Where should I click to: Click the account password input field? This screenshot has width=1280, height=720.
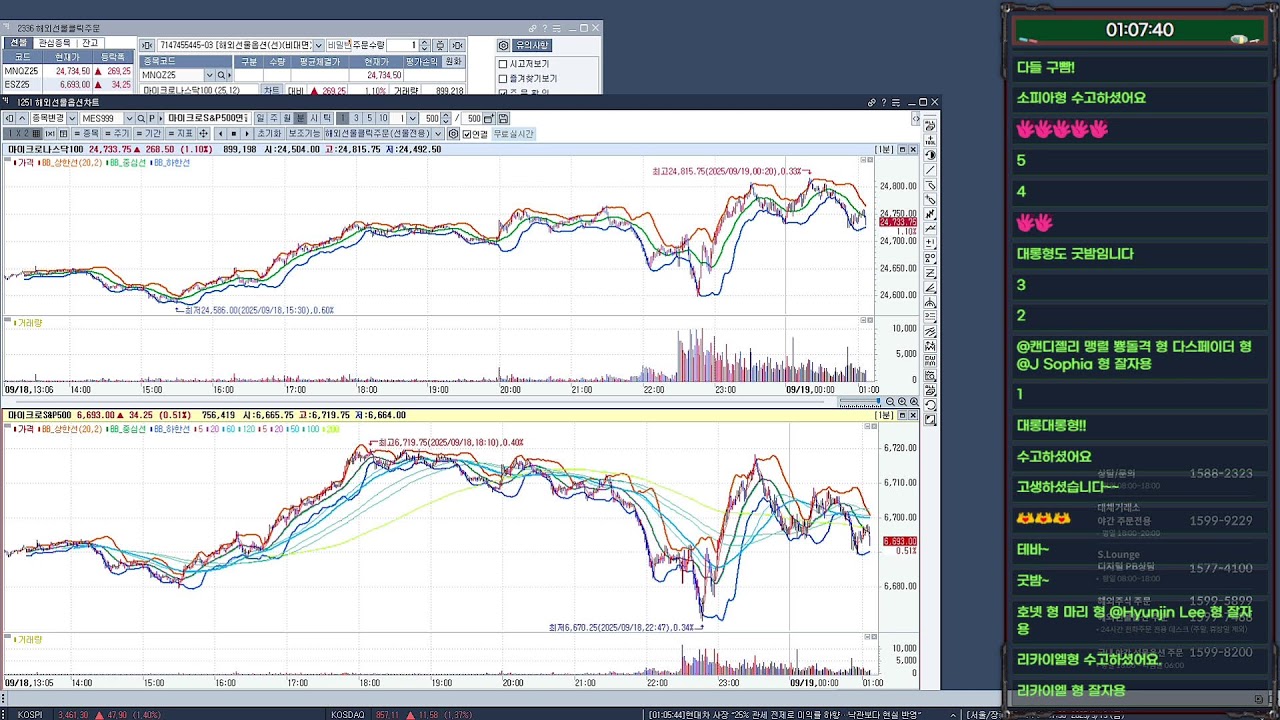coord(337,45)
